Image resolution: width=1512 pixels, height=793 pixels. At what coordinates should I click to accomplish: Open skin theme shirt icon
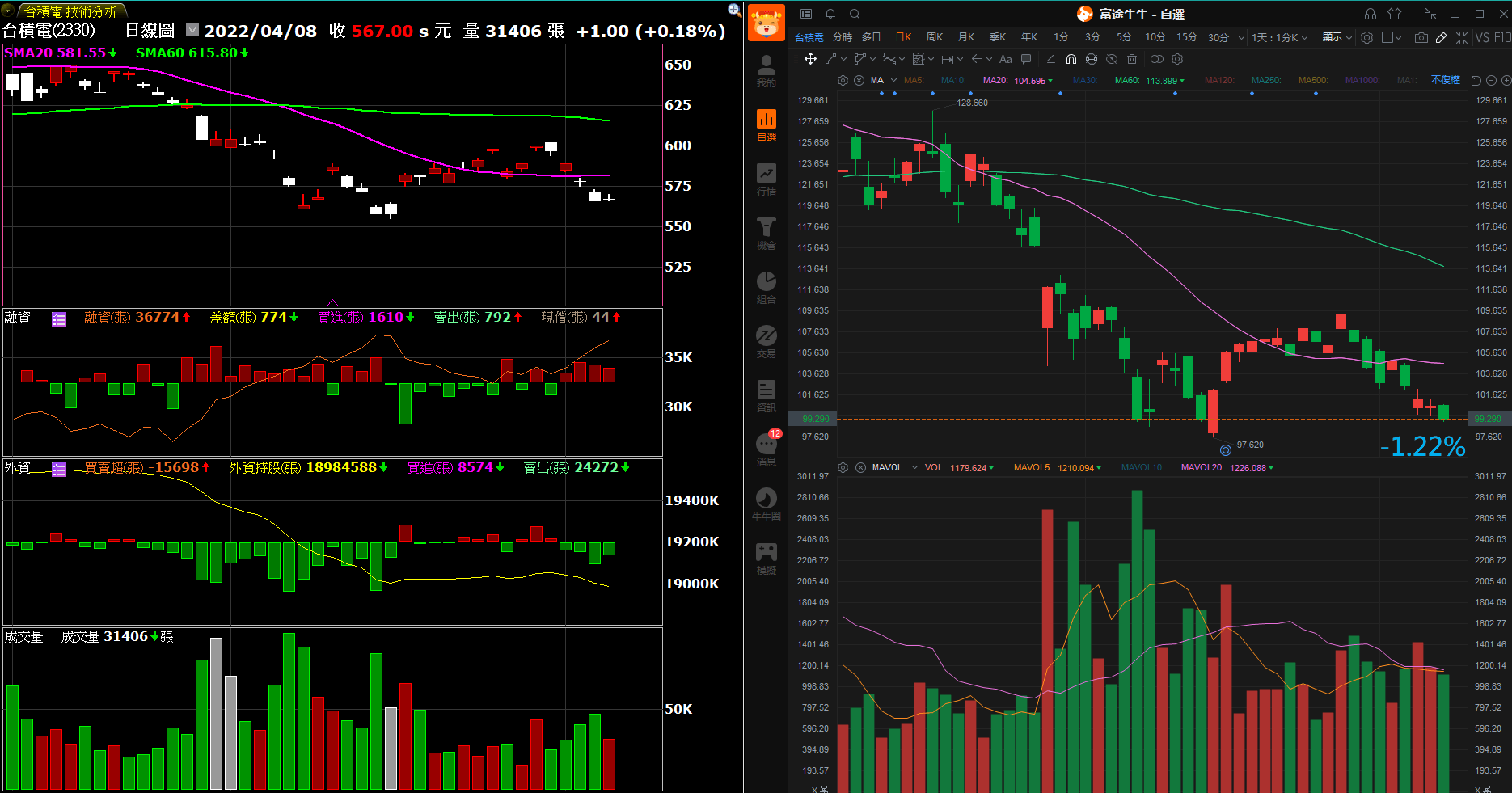click(x=1394, y=14)
